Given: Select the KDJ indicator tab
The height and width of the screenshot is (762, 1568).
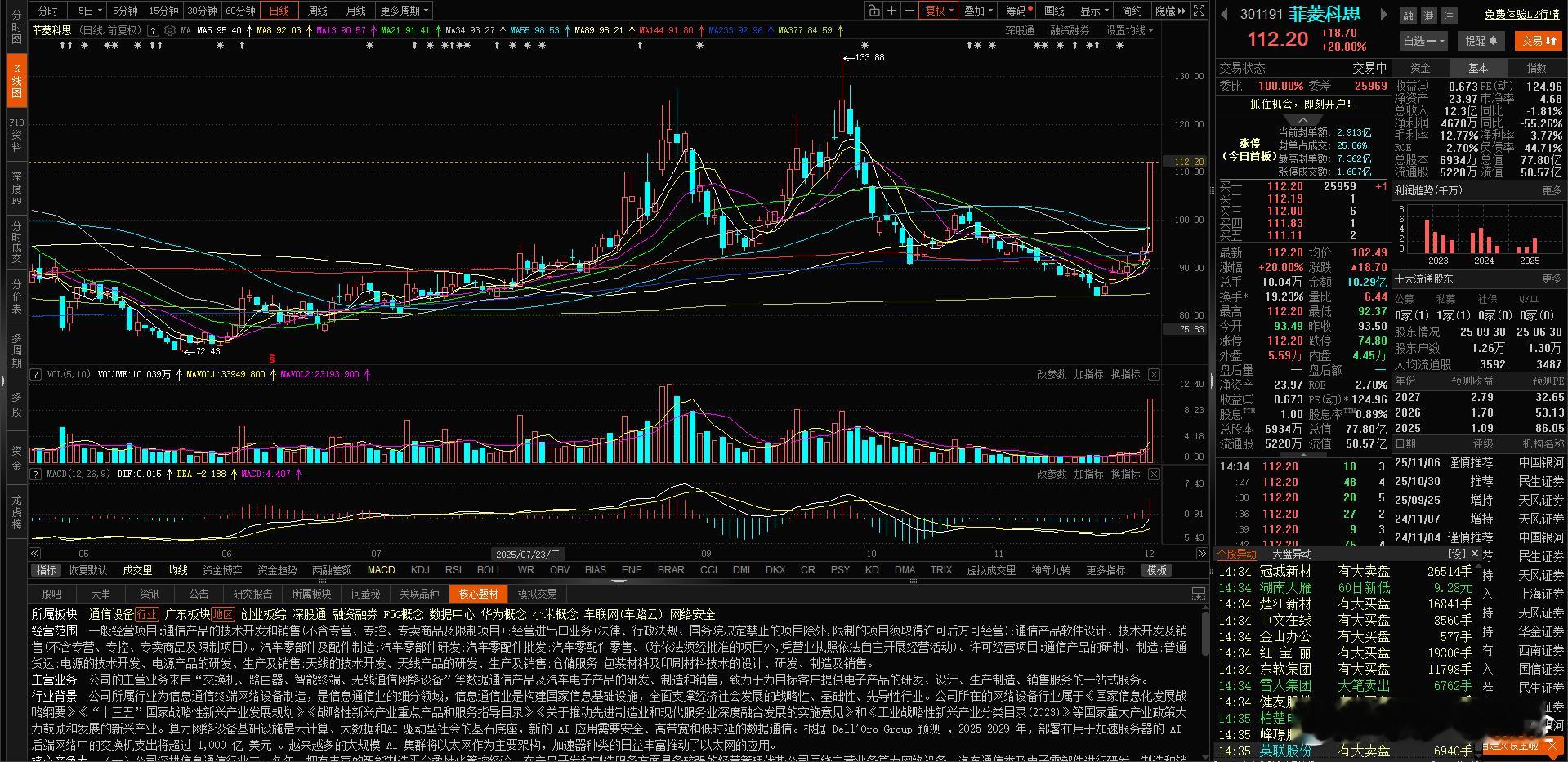Looking at the screenshot, I should pos(419,570).
